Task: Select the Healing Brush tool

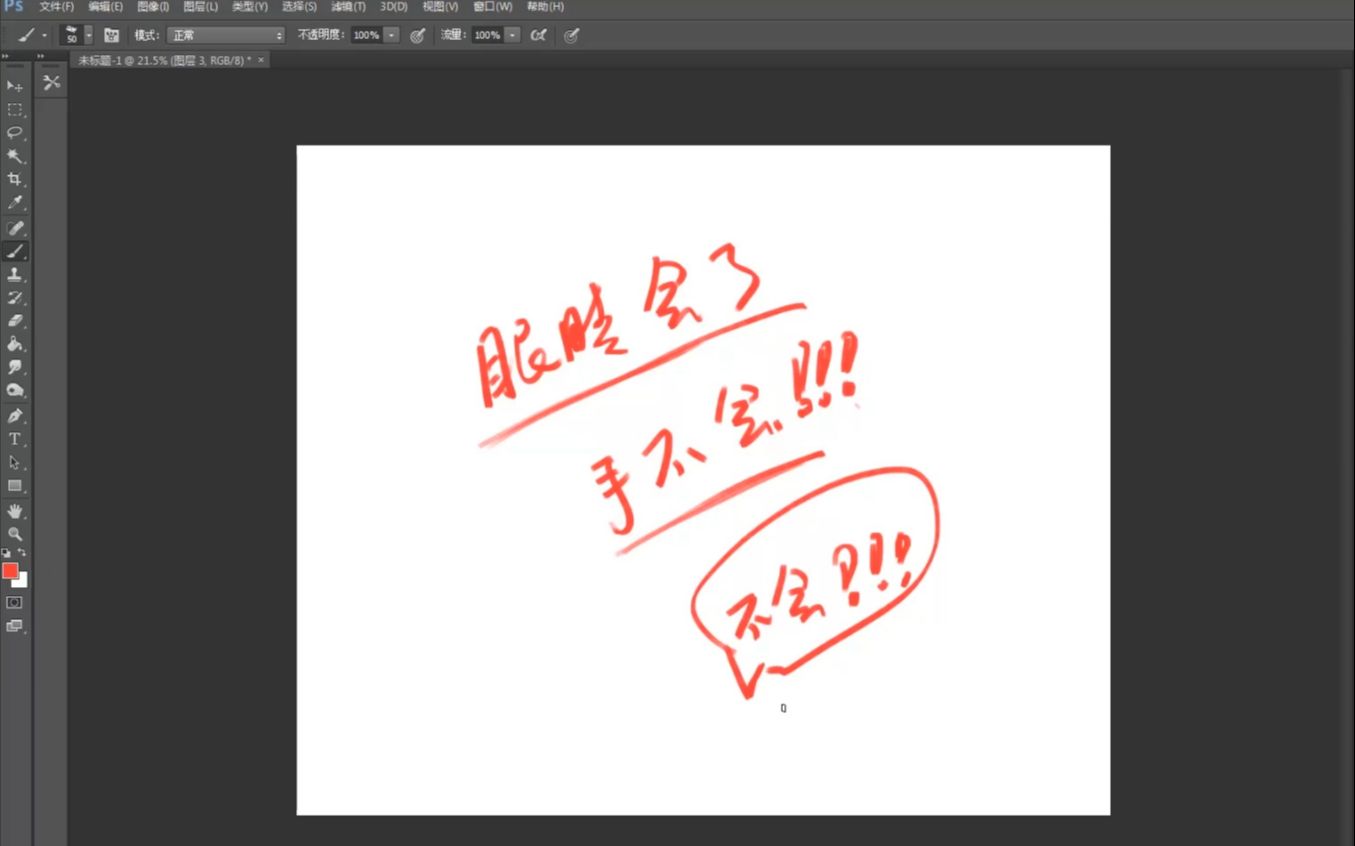Action: 15,229
